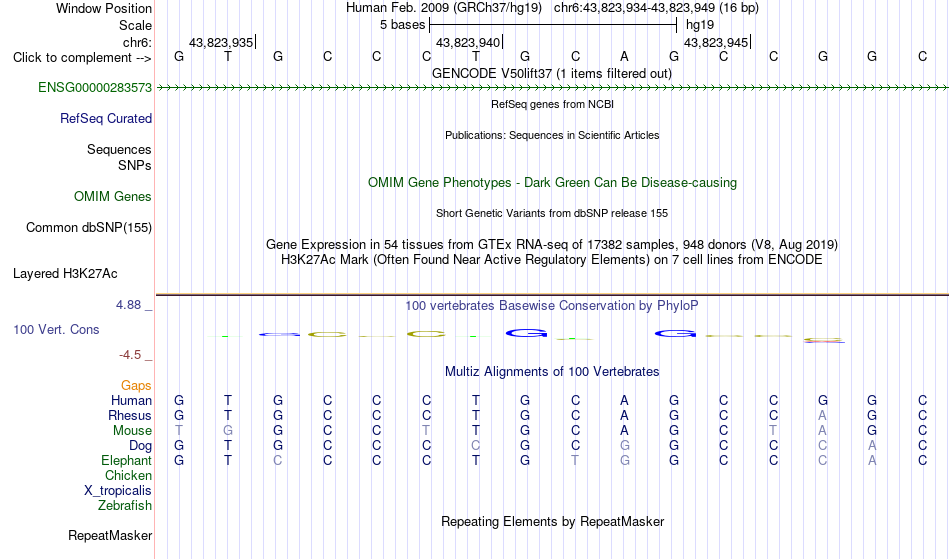Click the tall blue G PhyloP logo after T
This screenshot has width=950, height=559.
click(x=526, y=332)
